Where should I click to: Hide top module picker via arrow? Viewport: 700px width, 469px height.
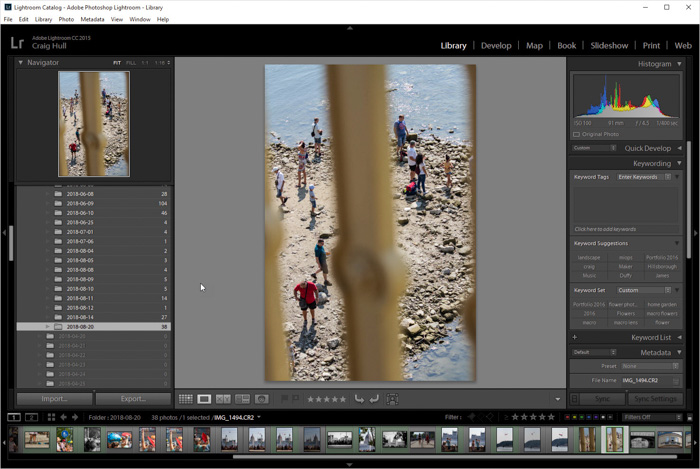[350, 28]
